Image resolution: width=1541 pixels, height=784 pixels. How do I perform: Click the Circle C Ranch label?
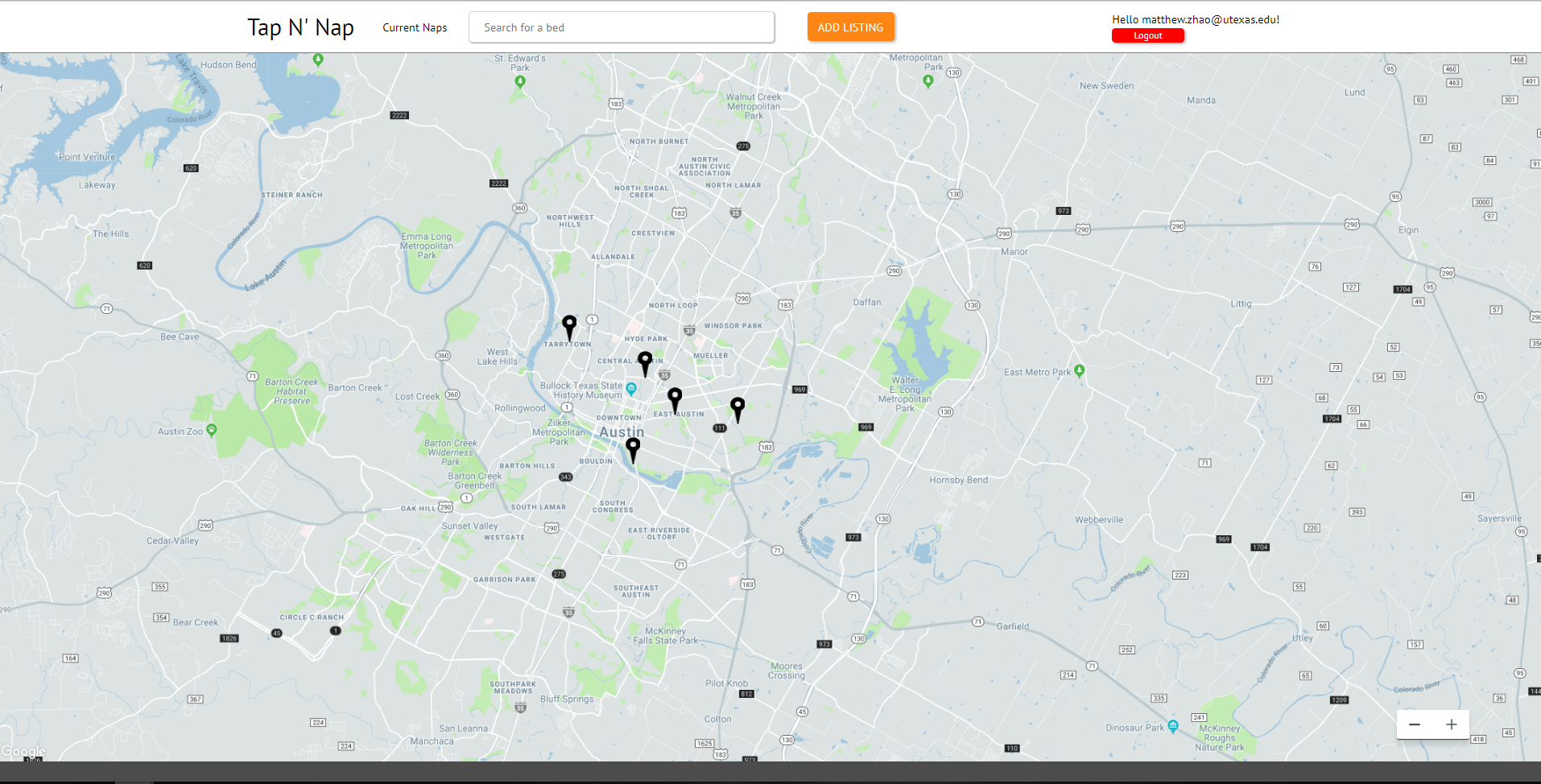coord(312,617)
